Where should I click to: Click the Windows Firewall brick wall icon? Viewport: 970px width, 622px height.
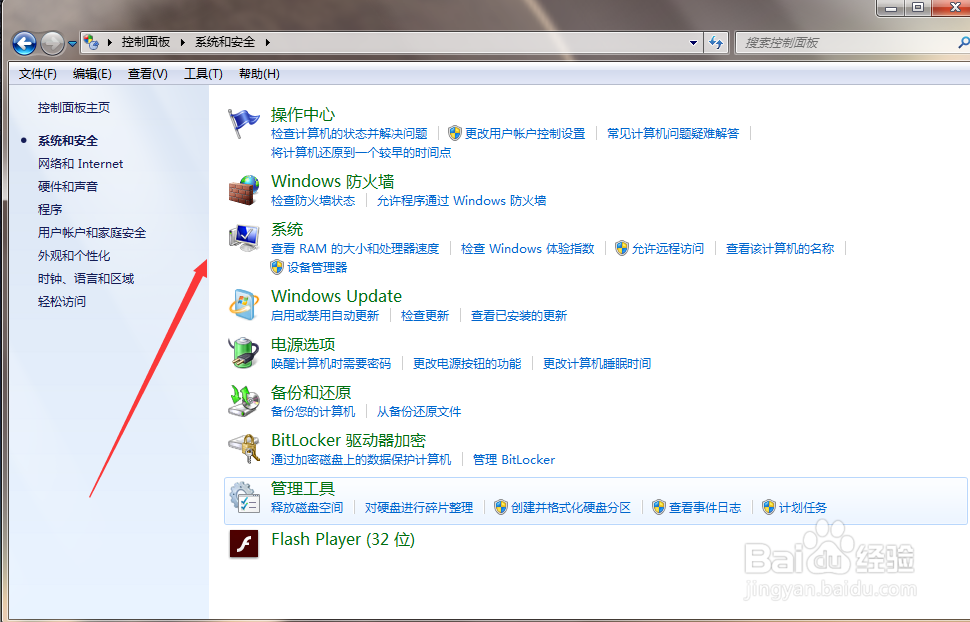pos(244,190)
